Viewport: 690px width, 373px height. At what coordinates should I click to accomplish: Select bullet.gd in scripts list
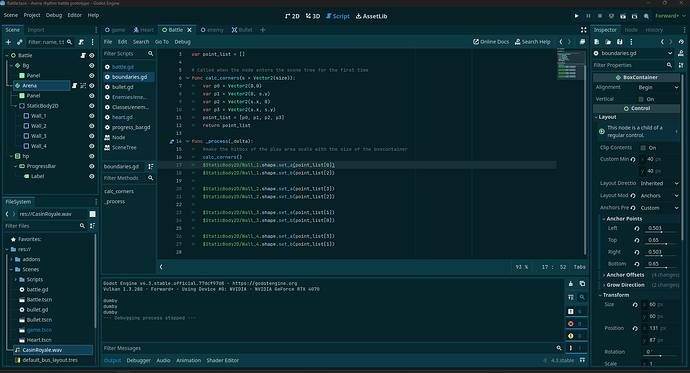click(x=122, y=87)
